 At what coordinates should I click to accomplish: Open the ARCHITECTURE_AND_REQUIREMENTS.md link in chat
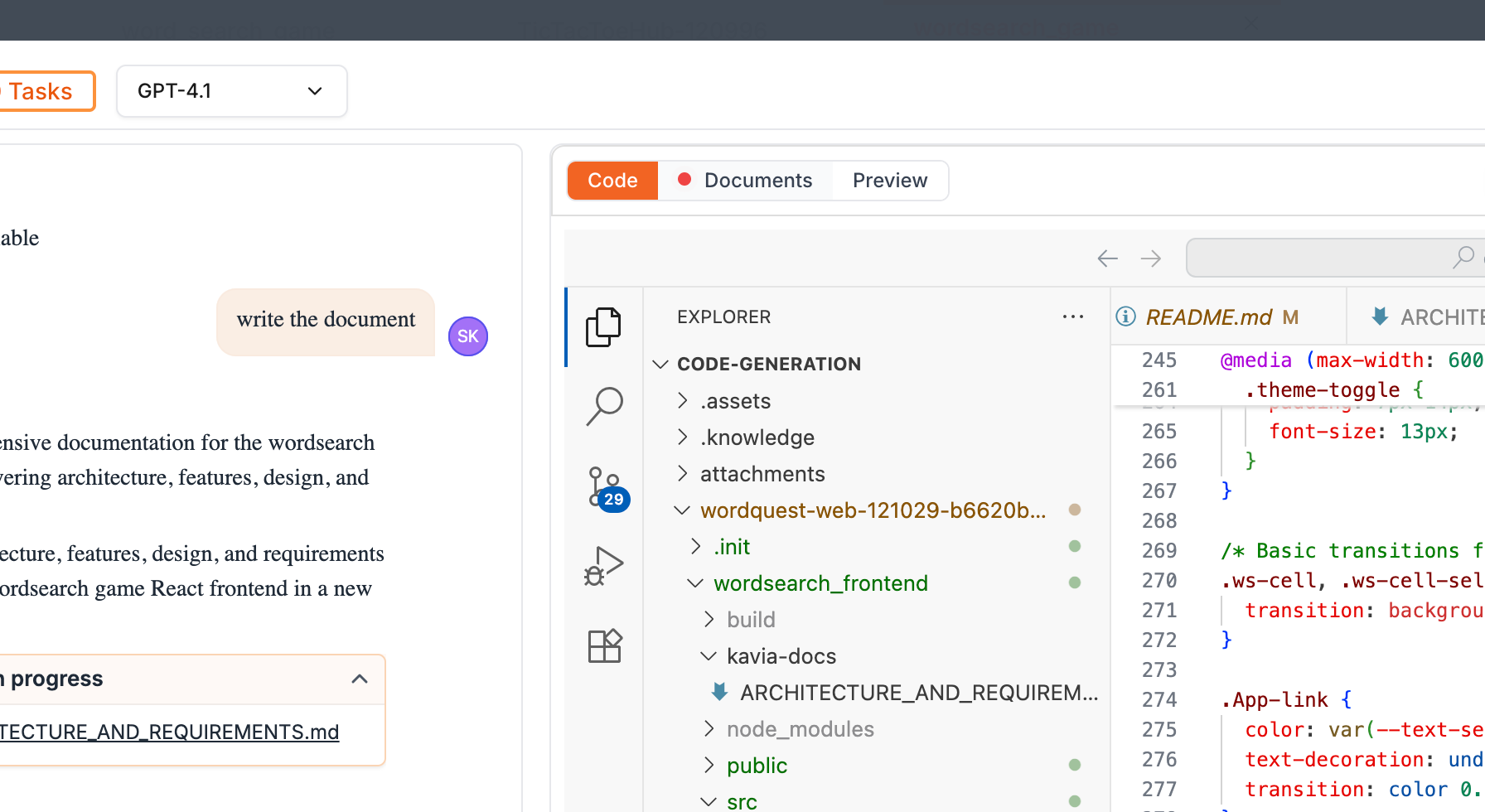pyautogui.click(x=169, y=732)
